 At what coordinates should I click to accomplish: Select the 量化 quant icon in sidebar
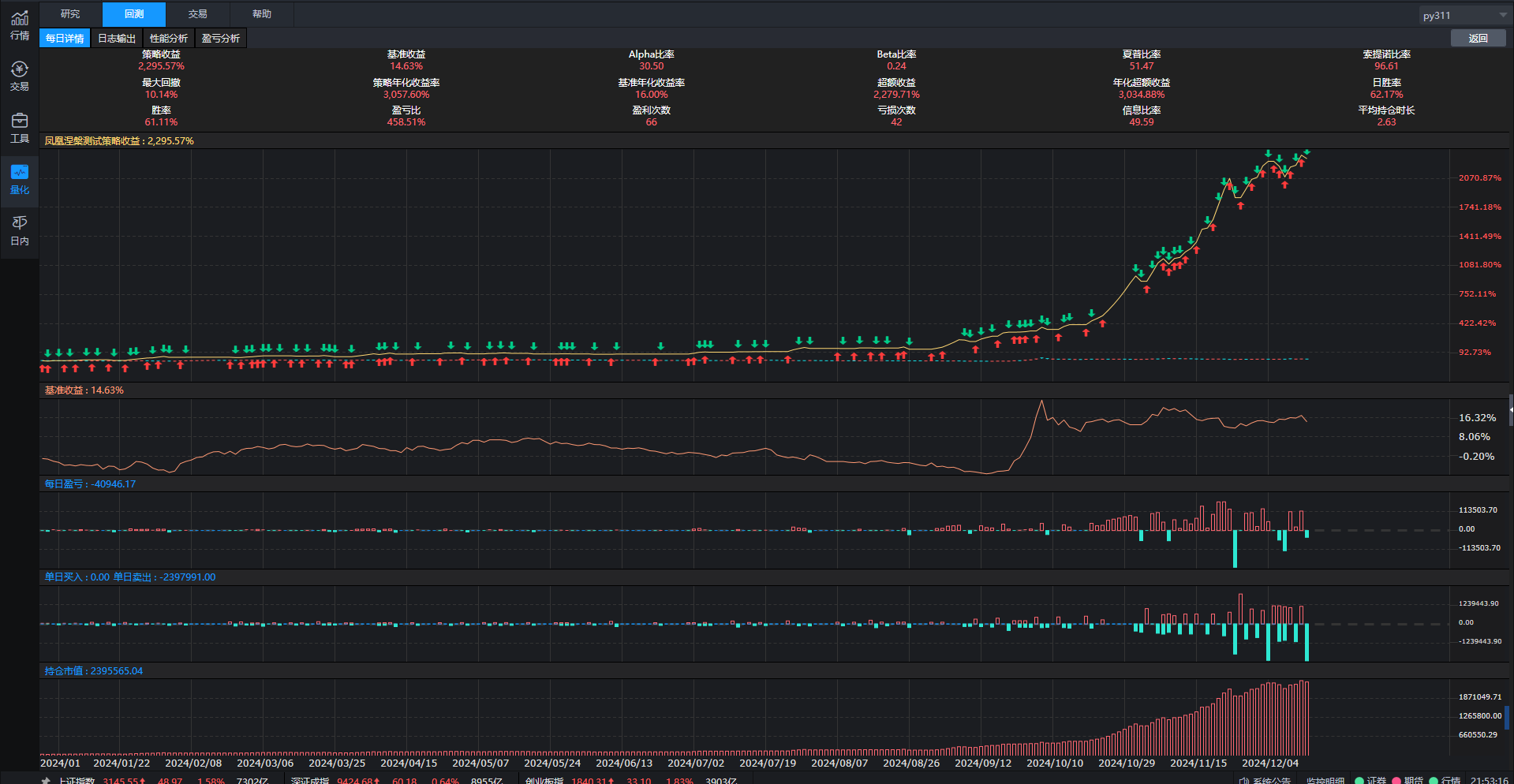(x=20, y=179)
